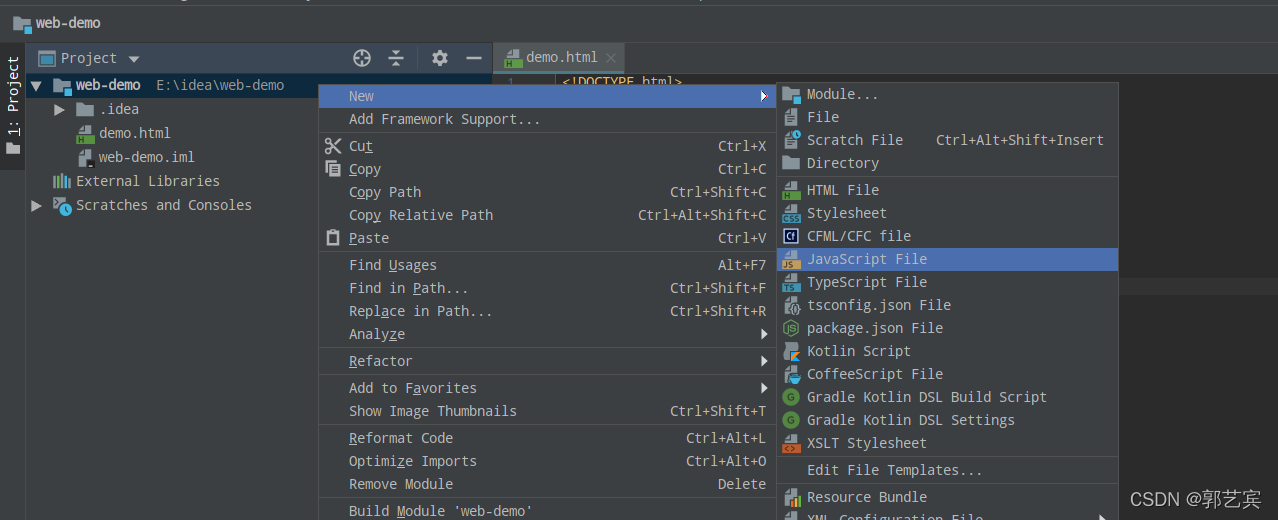Select web-demo.iml in project tree
Image resolution: width=1278 pixels, height=520 pixels.
pos(146,157)
